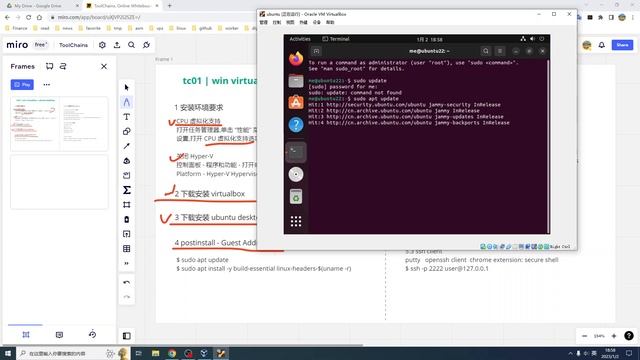The image size is (640, 360).
Task: Click the new tab button in terminal
Action: 316,51
